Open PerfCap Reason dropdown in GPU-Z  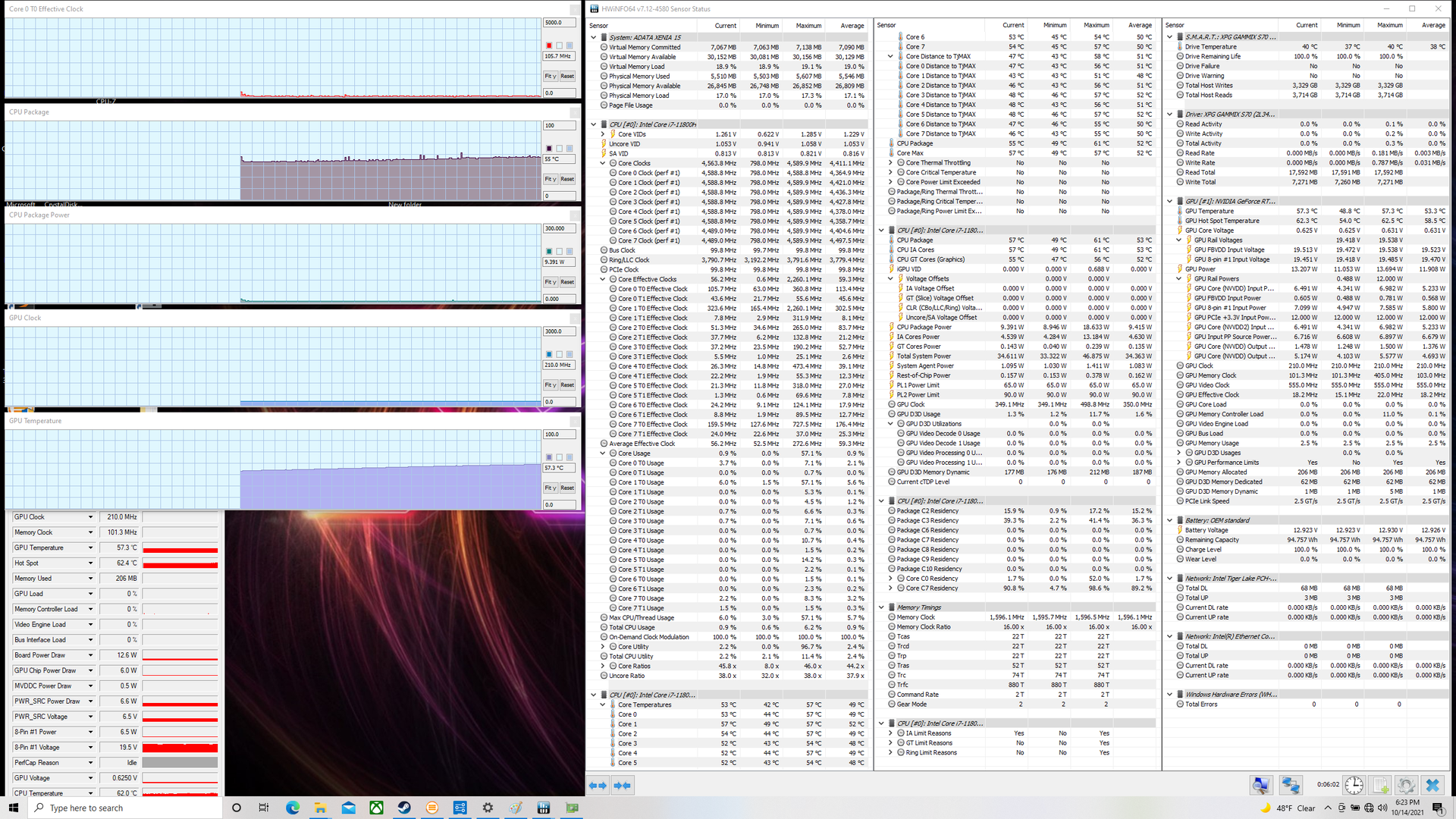click(x=90, y=763)
